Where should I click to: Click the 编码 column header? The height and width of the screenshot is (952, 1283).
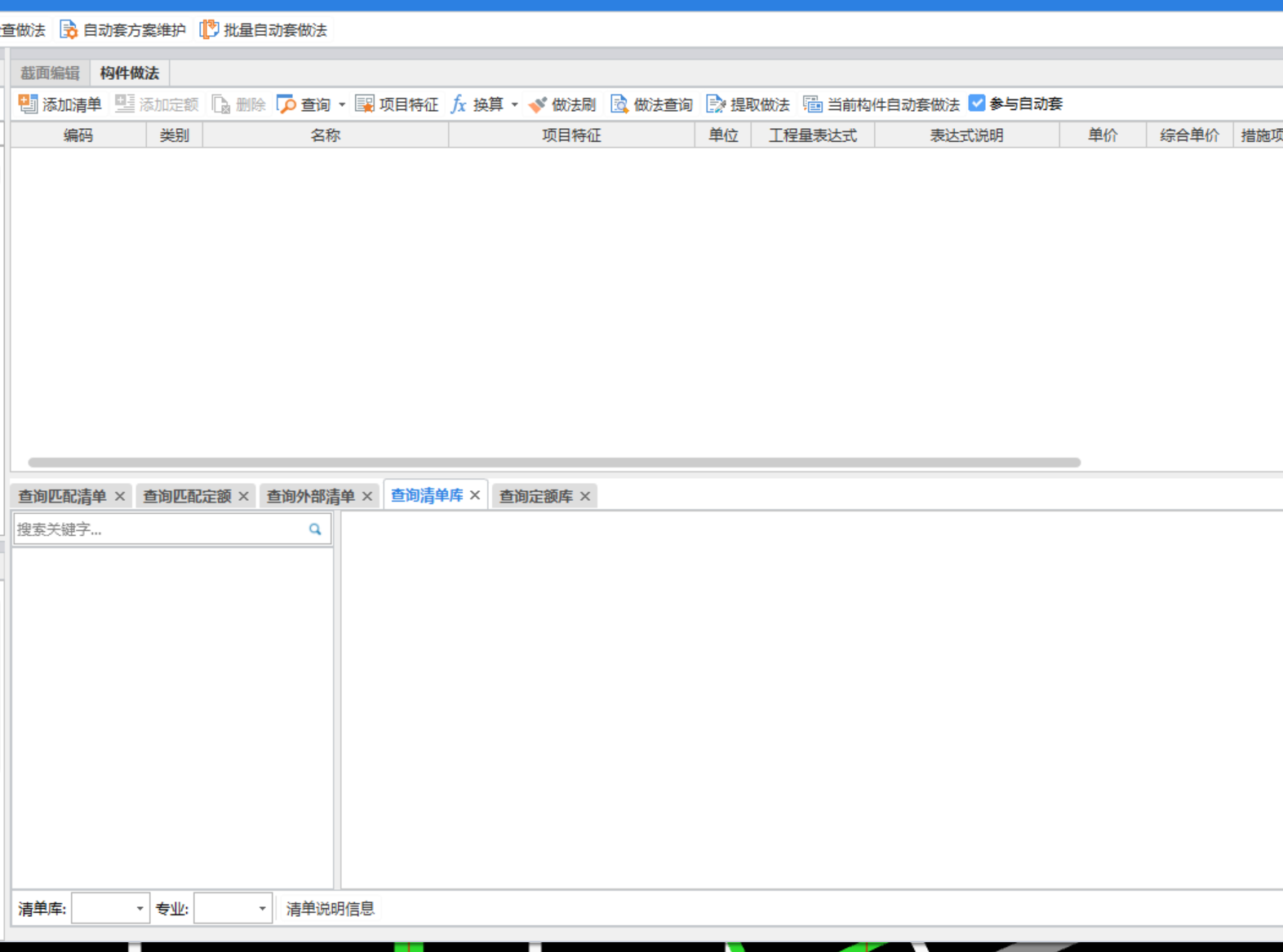point(78,135)
